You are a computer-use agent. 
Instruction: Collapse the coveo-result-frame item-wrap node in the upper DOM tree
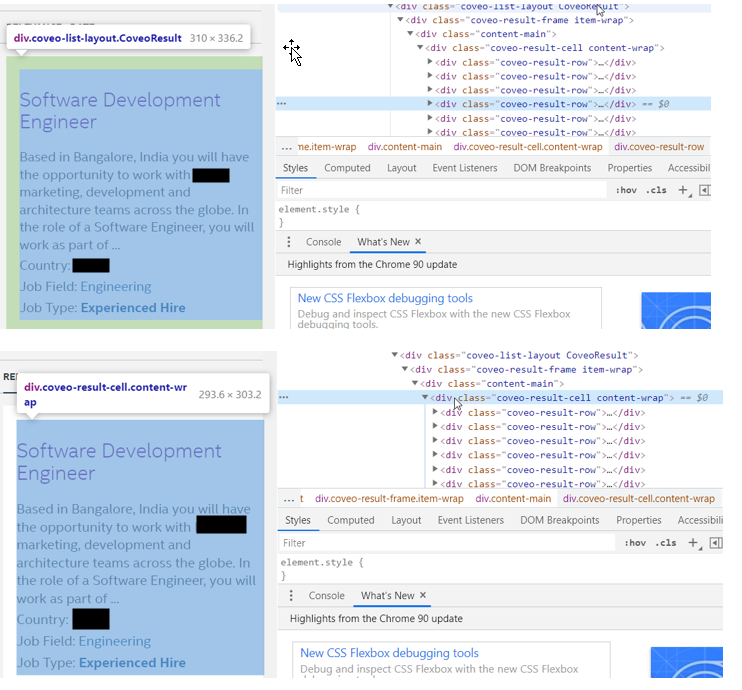(x=401, y=19)
